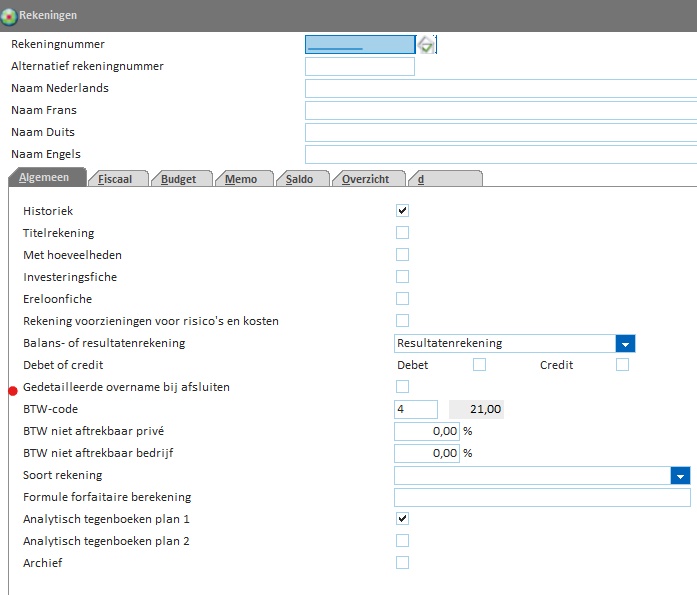Uncheck the Historiek checkbox
The image size is (697, 595).
pyautogui.click(x=402, y=211)
